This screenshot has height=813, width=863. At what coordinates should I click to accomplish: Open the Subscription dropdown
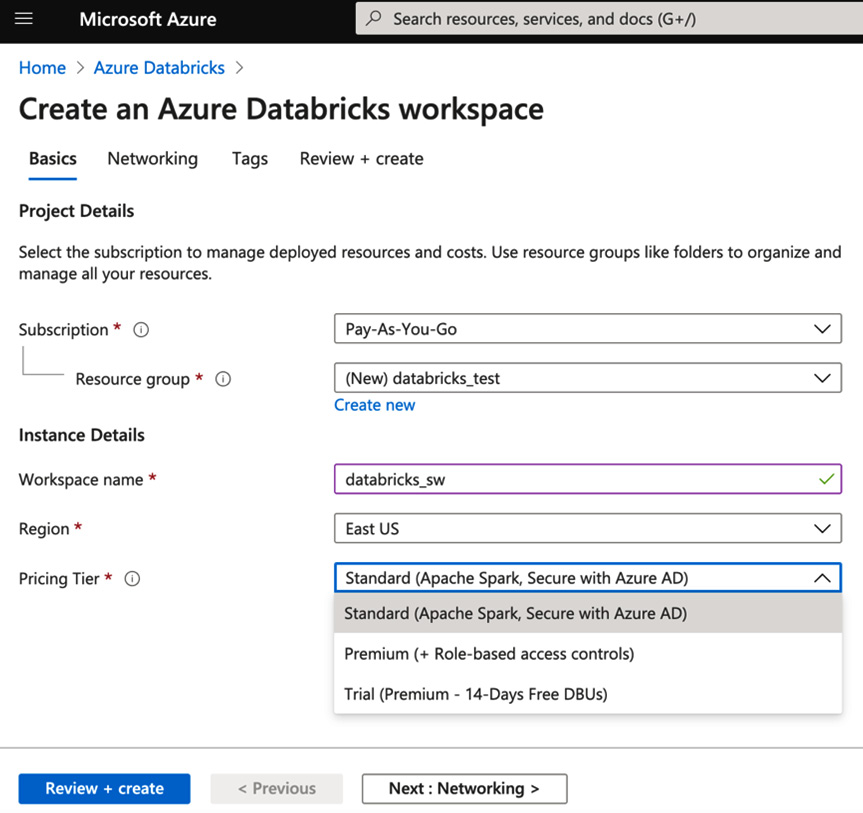587,329
